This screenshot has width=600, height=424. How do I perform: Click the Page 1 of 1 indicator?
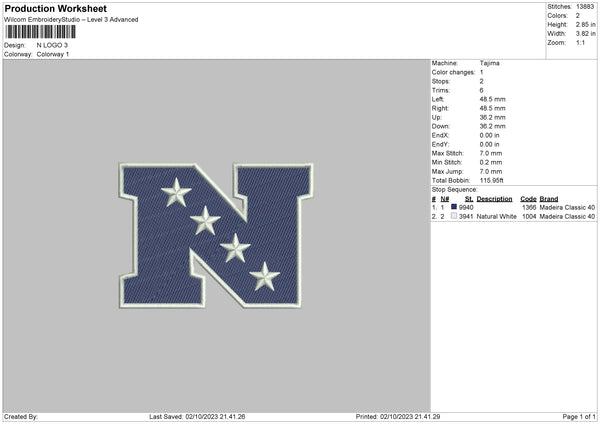[x=579, y=417]
